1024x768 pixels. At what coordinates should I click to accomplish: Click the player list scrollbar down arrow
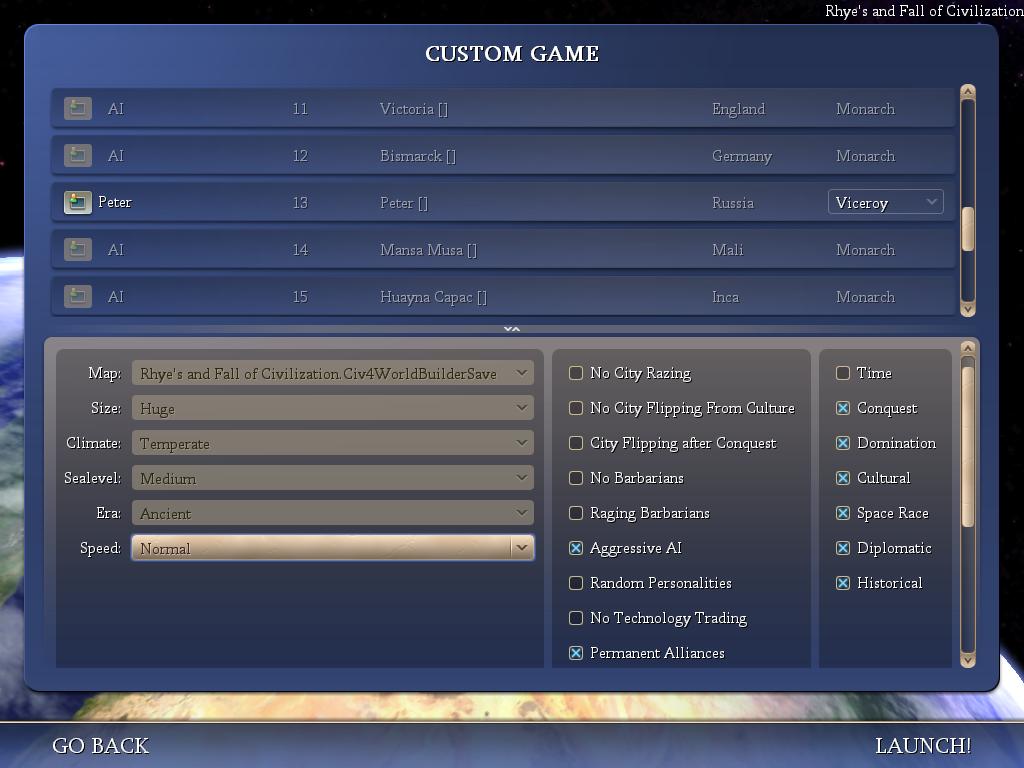click(x=968, y=310)
